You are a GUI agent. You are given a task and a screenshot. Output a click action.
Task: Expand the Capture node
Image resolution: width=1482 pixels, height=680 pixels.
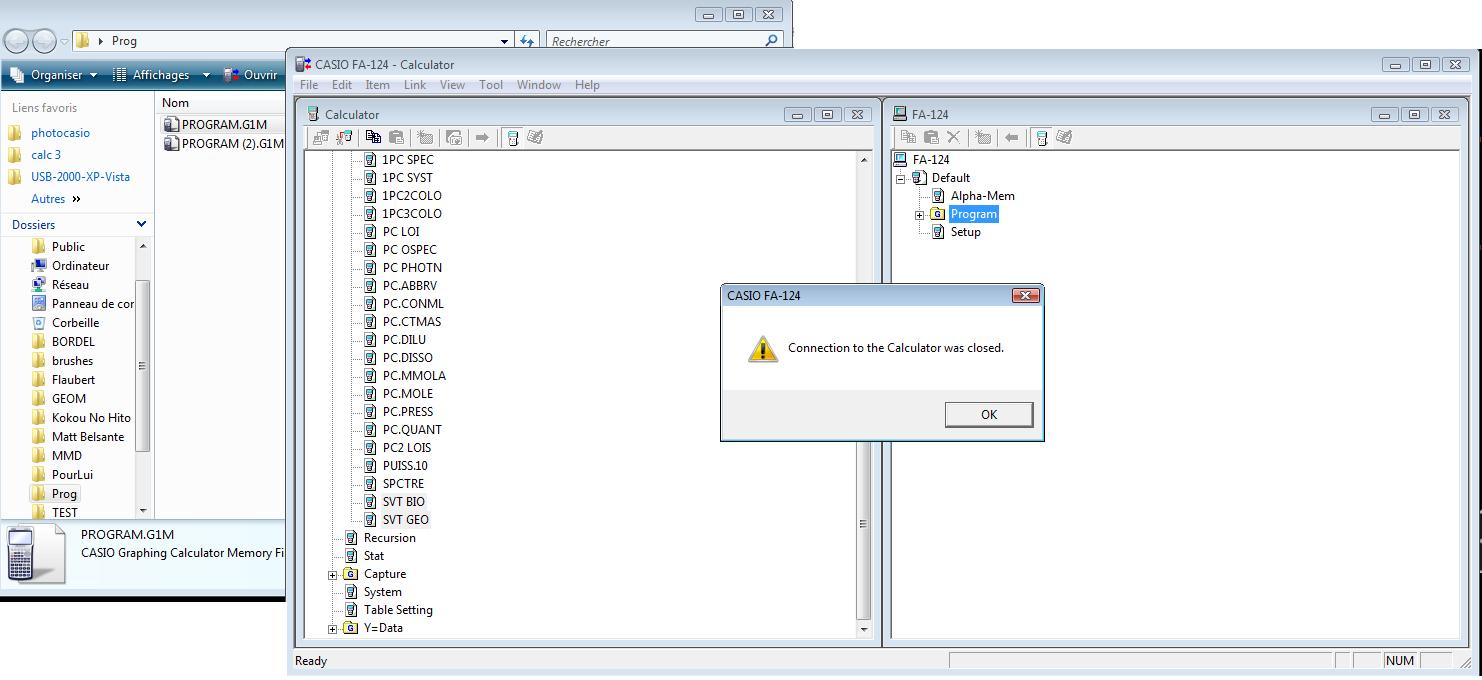[x=333, y=574]
